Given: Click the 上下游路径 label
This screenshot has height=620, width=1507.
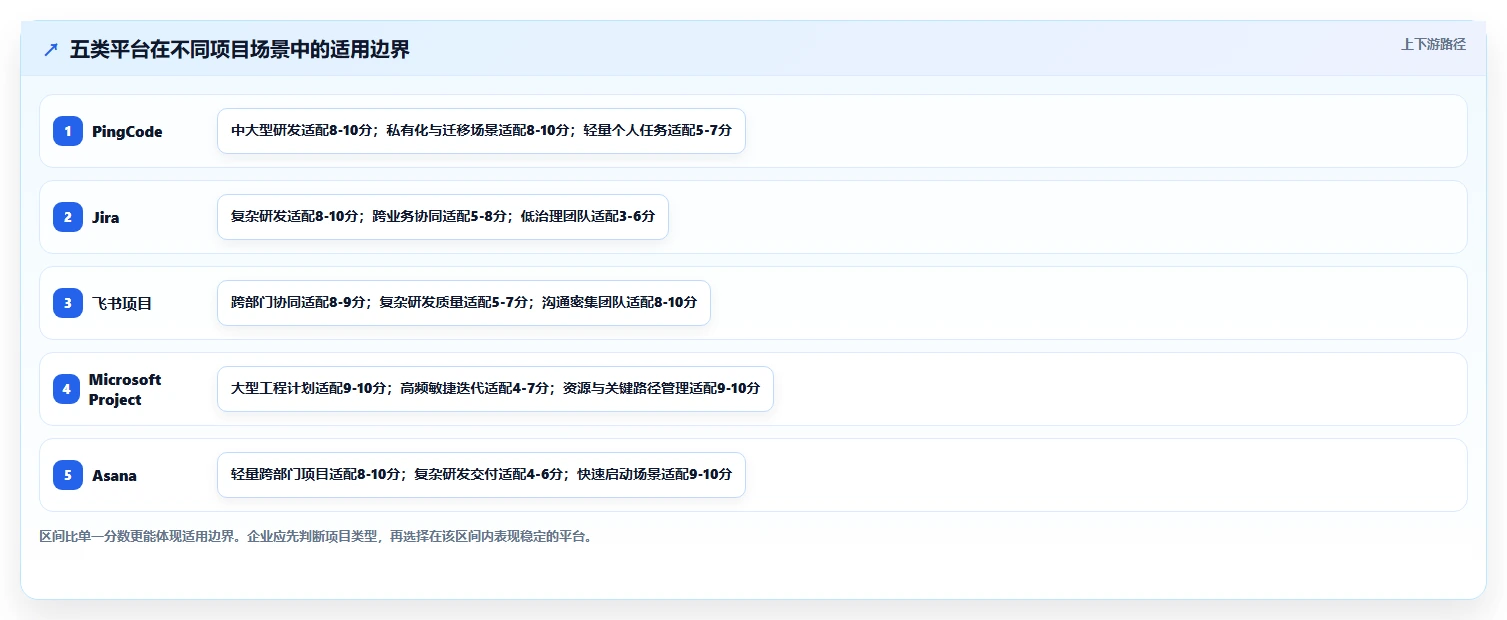Looking at the screenshot, I should point(1433,44).
